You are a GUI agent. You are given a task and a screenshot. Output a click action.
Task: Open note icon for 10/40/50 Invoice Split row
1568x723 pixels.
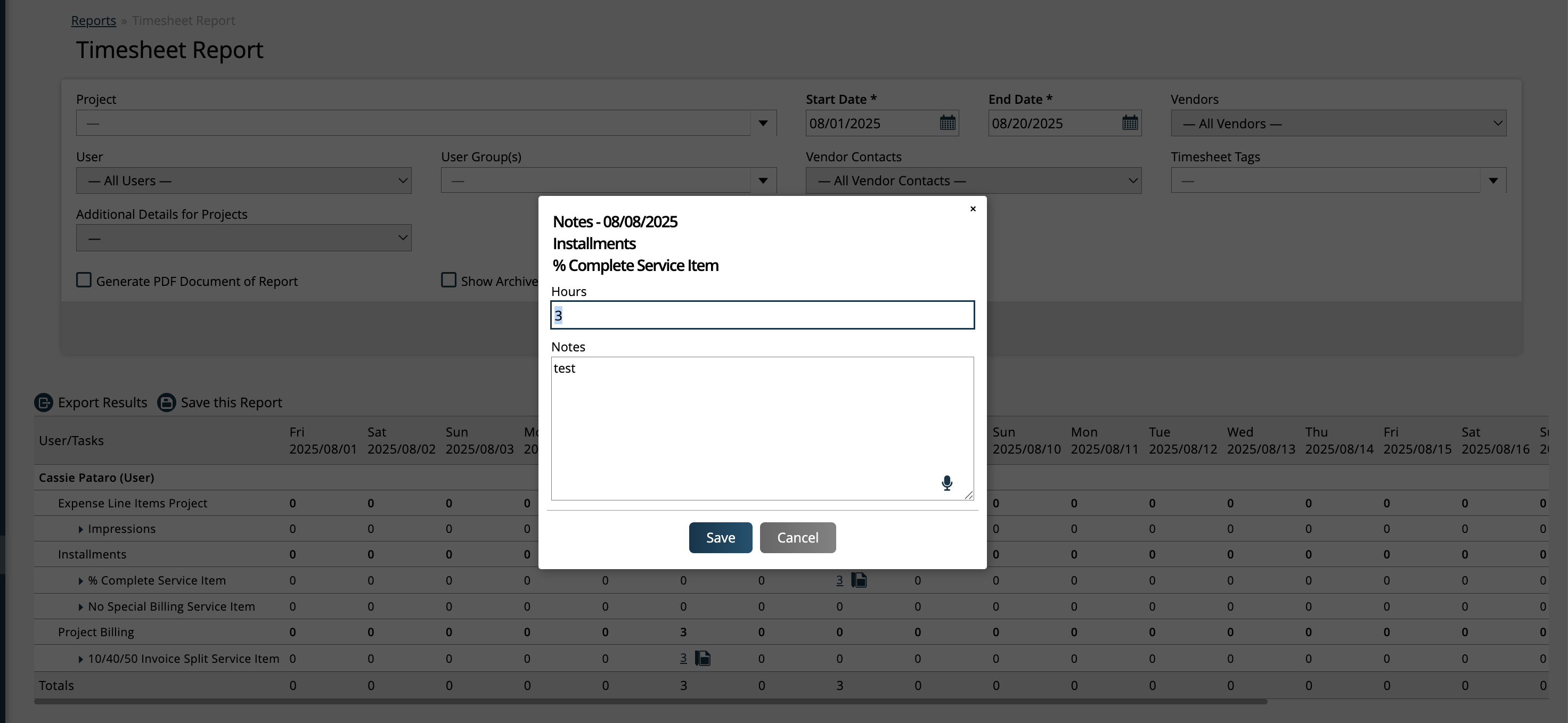pyautogui.click(x=703, y=658)
